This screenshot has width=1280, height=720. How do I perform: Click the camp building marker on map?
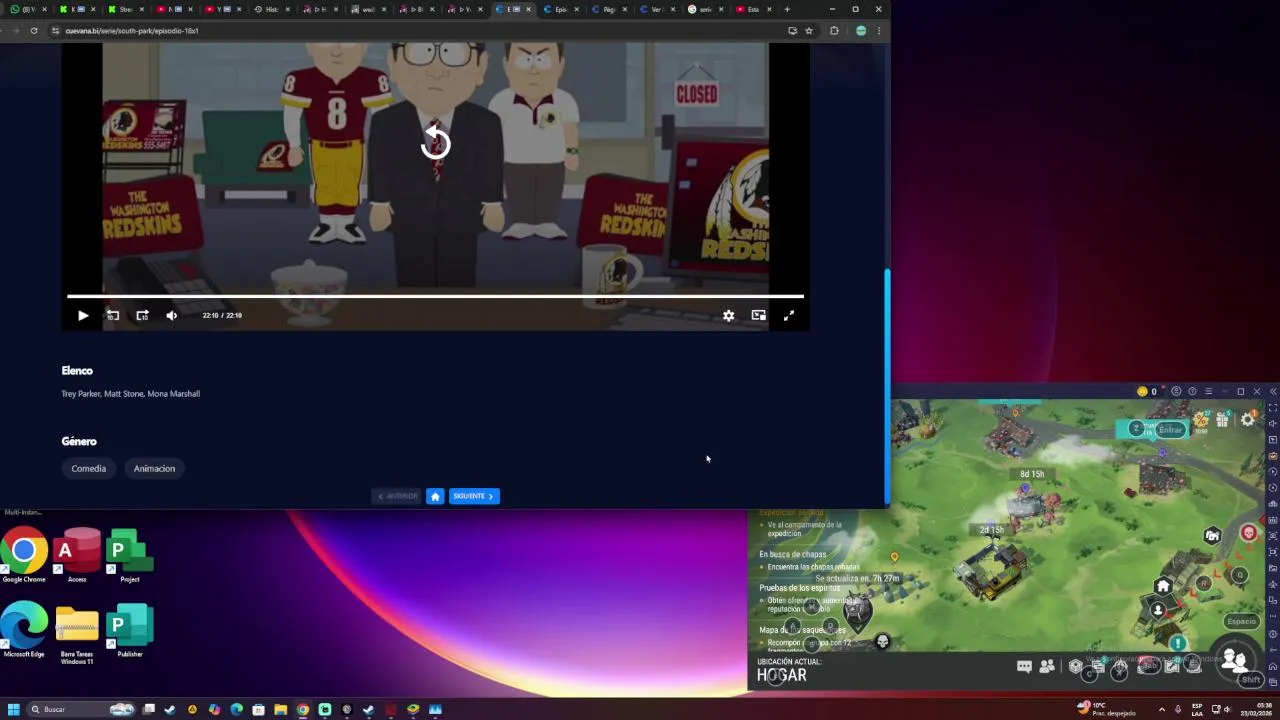[1212, 535]
